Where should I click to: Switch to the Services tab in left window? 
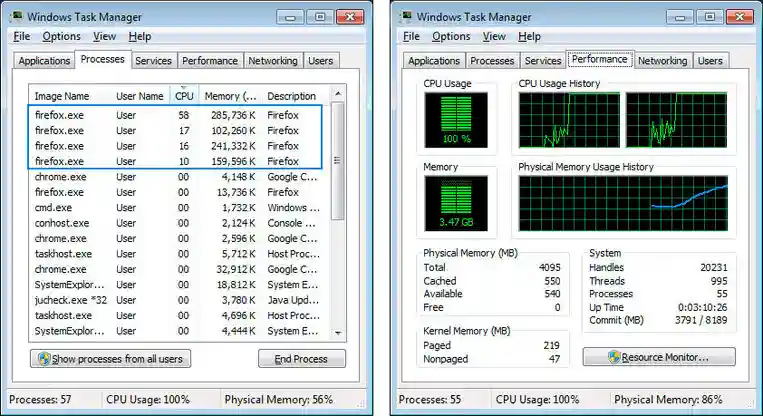(153, 61)
